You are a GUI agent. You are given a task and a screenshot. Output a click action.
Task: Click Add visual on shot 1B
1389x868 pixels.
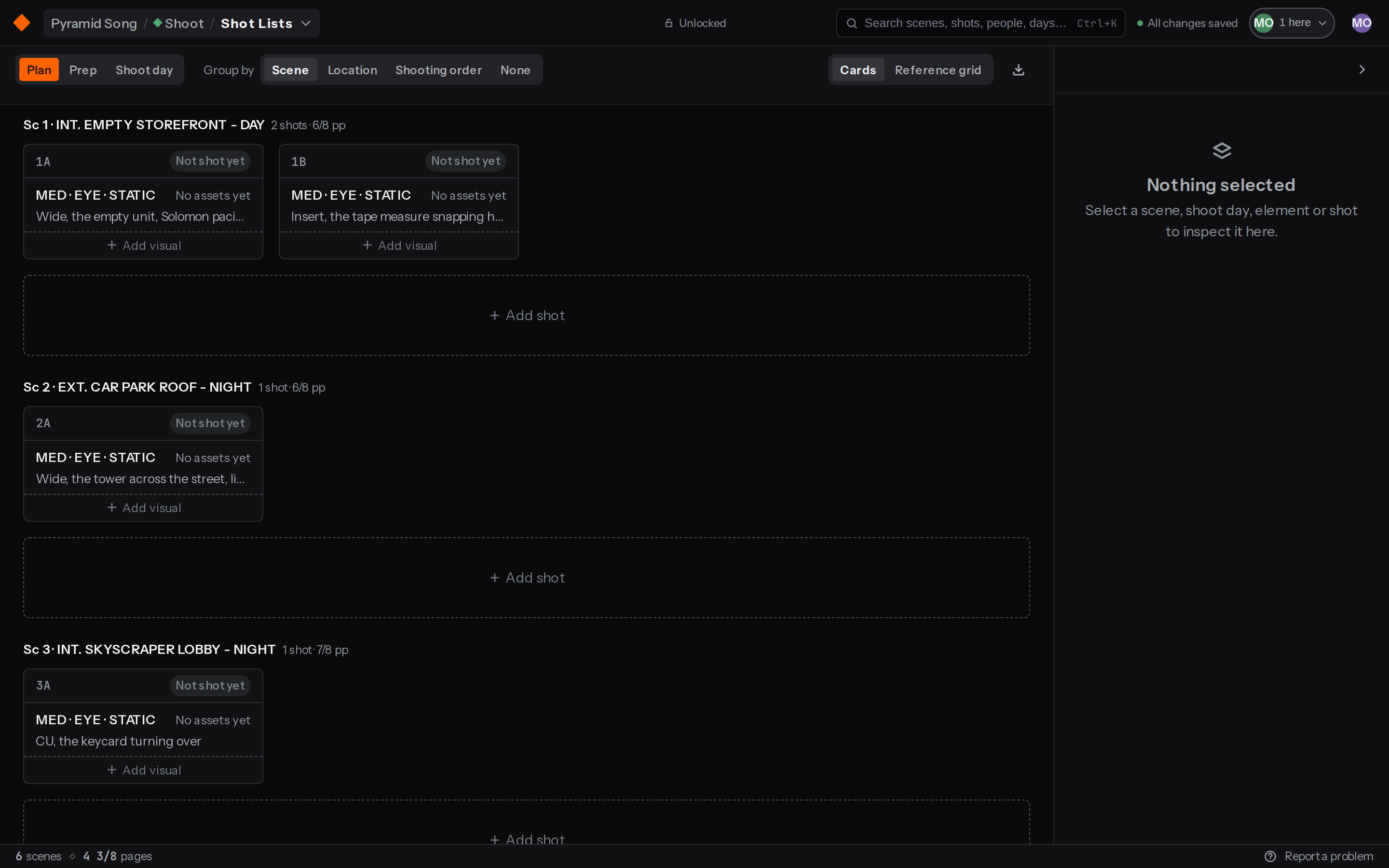(x=399, y=245)
